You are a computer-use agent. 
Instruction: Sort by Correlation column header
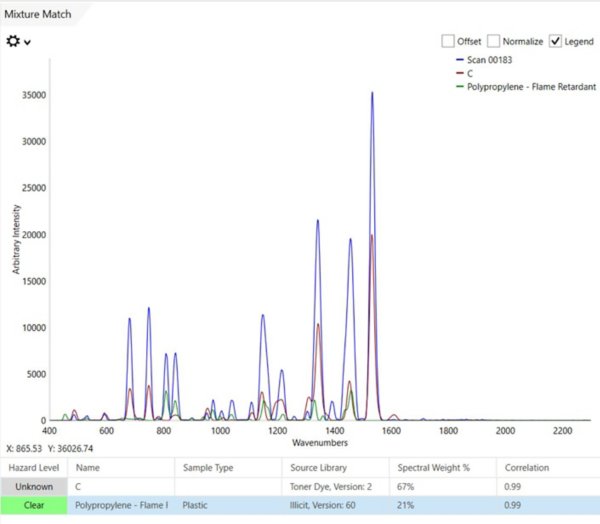click(548, 468)
